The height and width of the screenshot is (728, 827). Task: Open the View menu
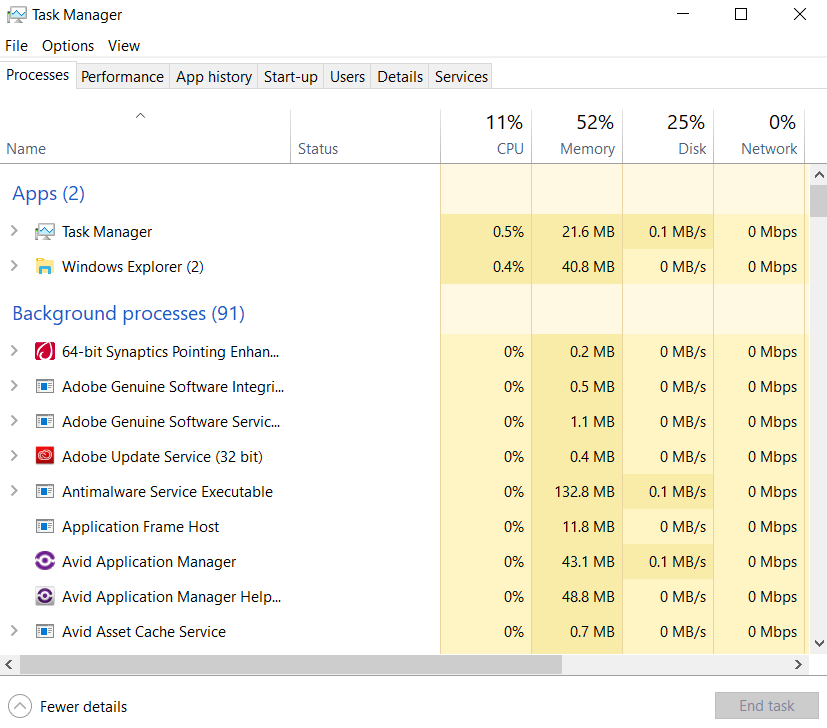[x=124, y=46]
